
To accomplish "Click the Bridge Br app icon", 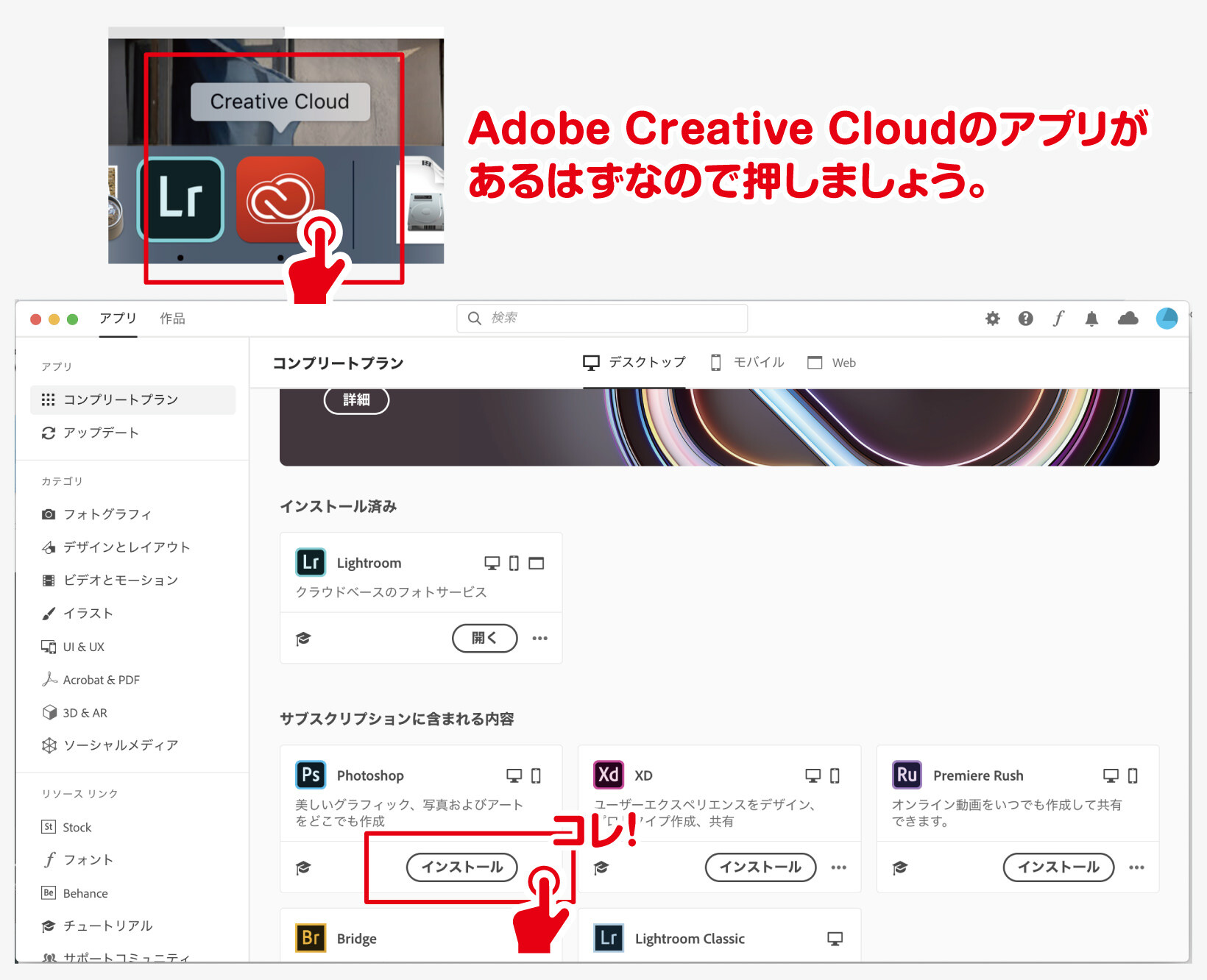I will coord(311,938).
